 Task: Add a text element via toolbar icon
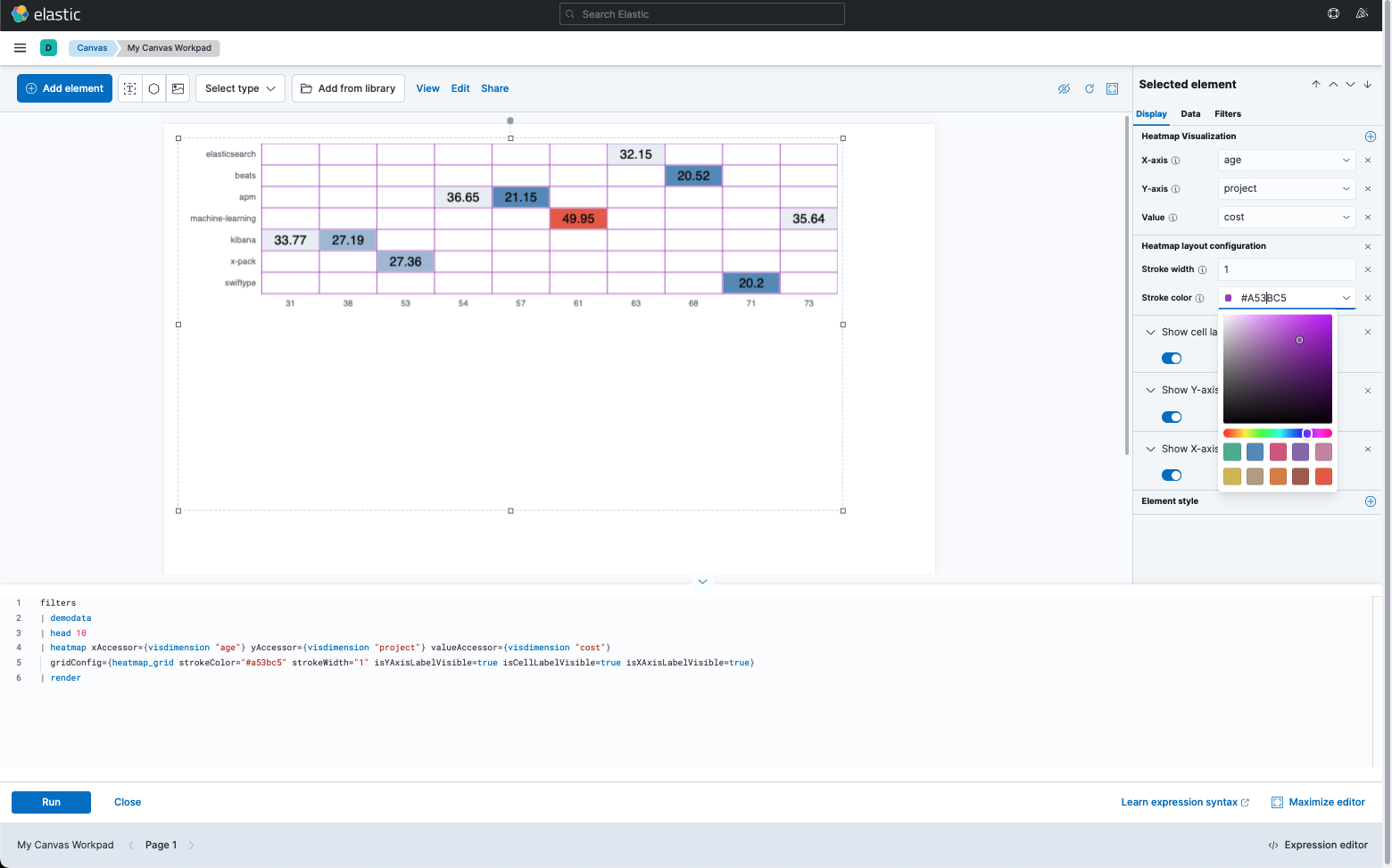point(130,88)
